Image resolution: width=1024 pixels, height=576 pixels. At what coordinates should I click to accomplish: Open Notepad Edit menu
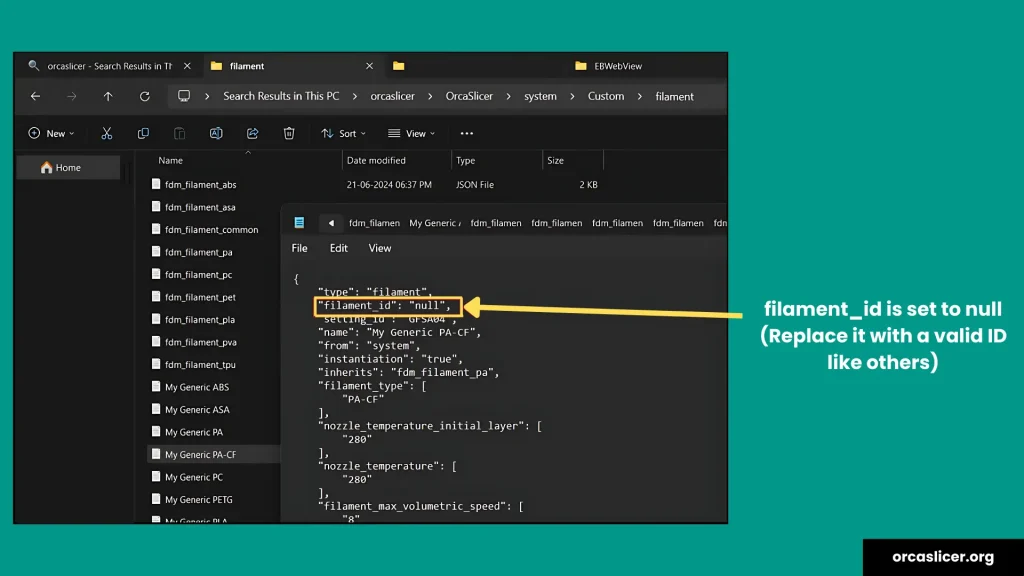coord(338,248)
